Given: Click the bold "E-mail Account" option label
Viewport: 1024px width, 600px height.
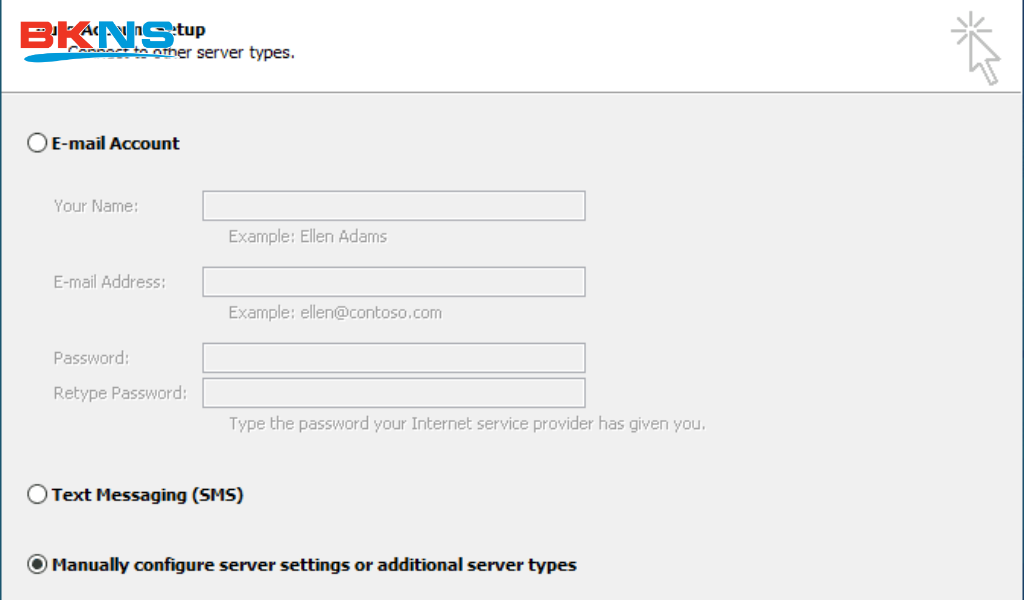Looking at the screenshot, I should (x=116, y=143).
